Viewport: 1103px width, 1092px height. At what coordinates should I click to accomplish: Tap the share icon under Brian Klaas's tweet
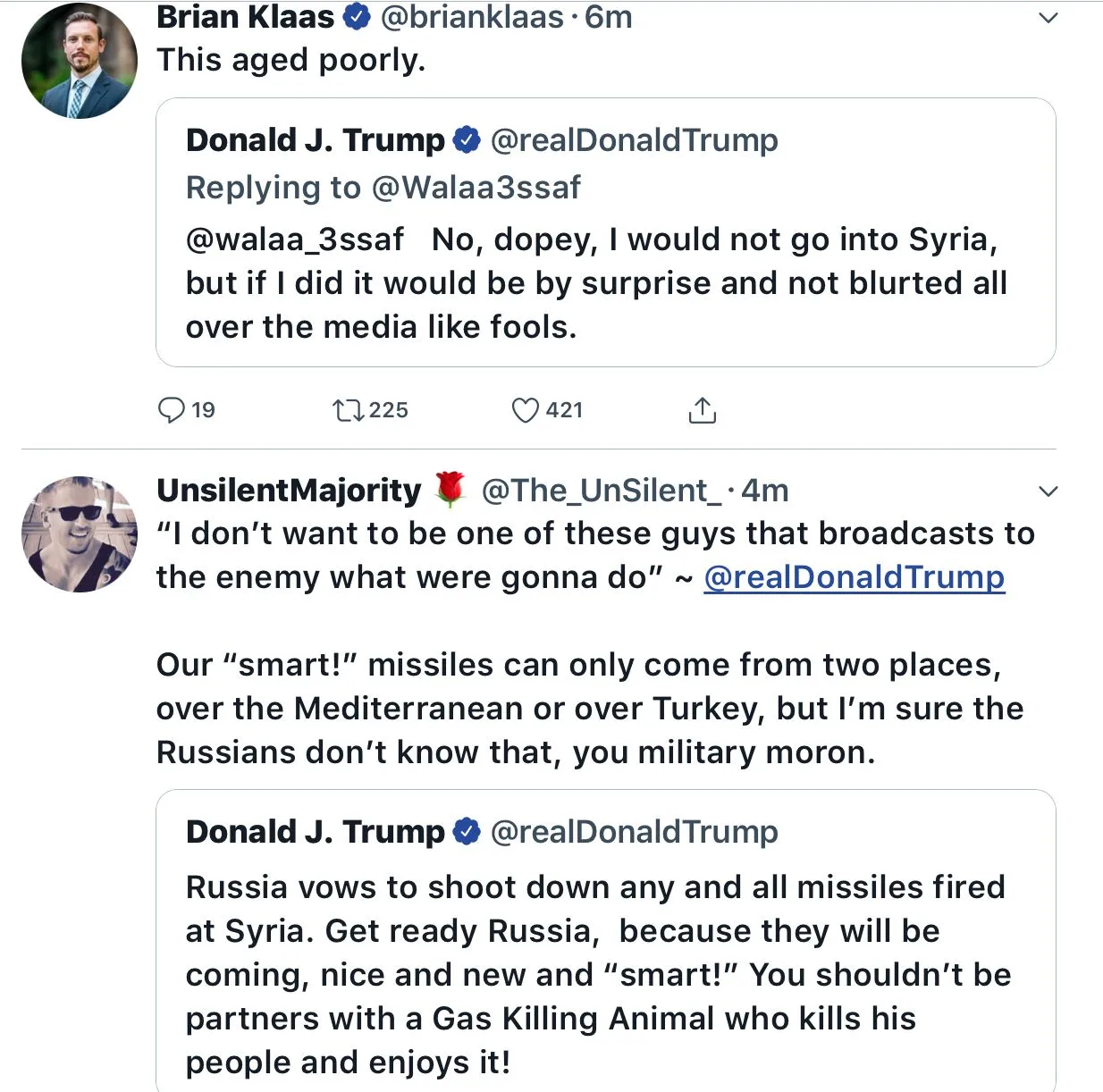[x=703, y=410]
